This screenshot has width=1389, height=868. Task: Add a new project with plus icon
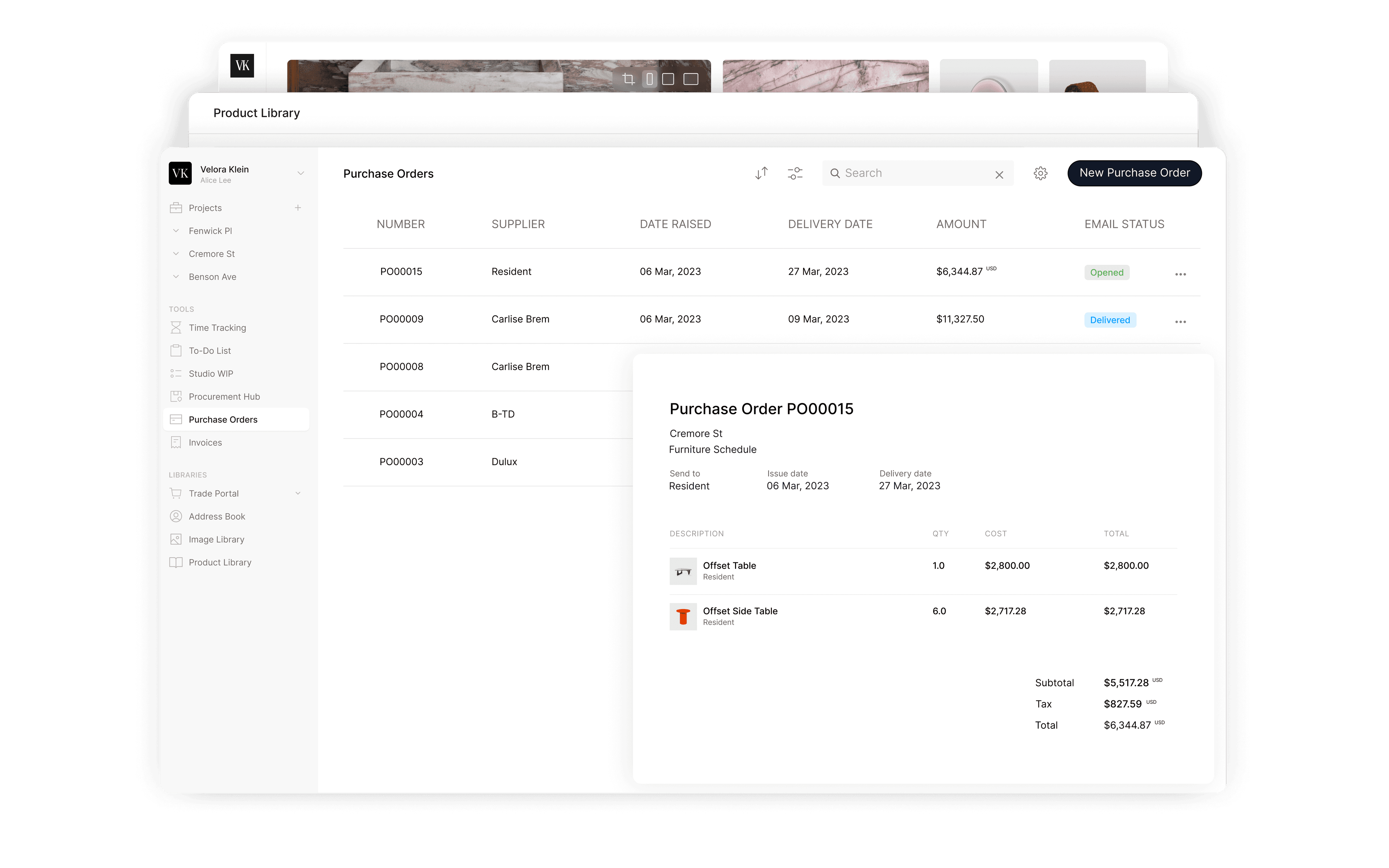[x=298, y=208]
